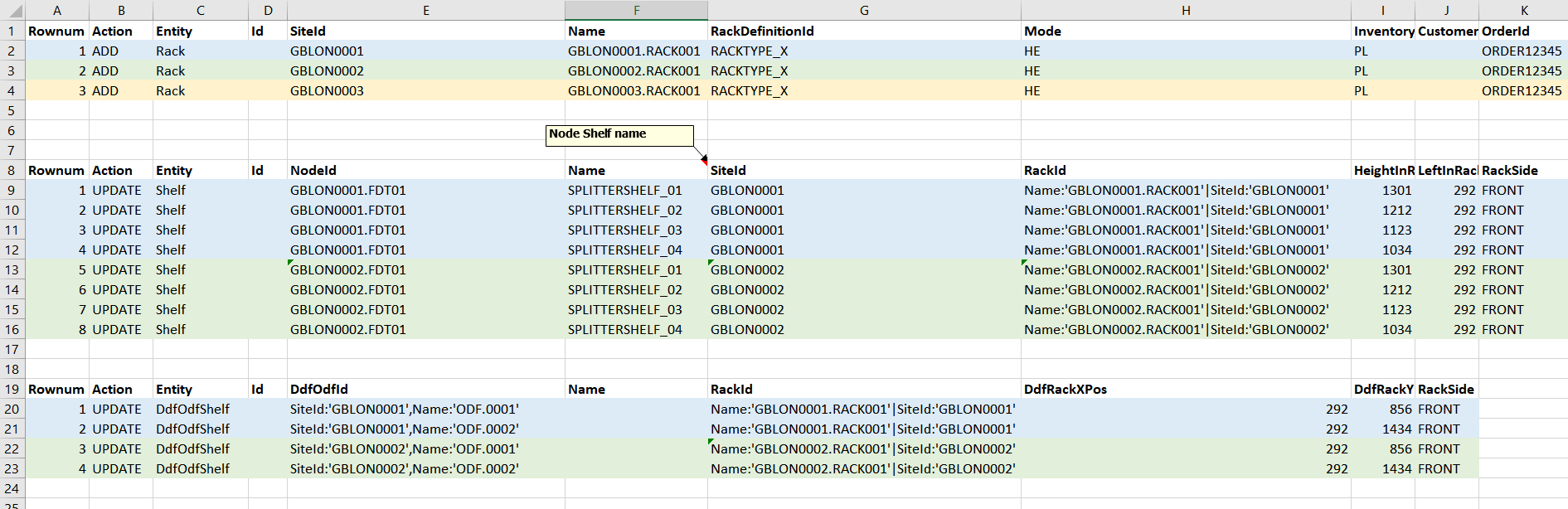The height and width of the screenshot is (509, 1568).
Task: Select column K header
Action: click(x=1523, y=10)
